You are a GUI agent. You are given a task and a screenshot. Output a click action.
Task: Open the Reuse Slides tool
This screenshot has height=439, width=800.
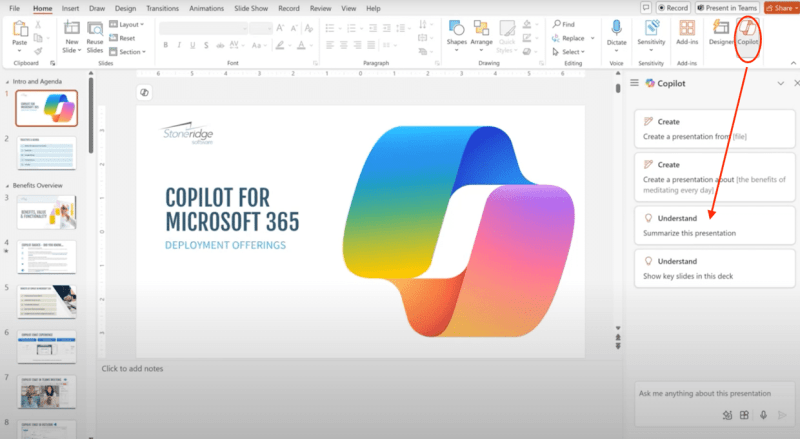pos(95,36)
